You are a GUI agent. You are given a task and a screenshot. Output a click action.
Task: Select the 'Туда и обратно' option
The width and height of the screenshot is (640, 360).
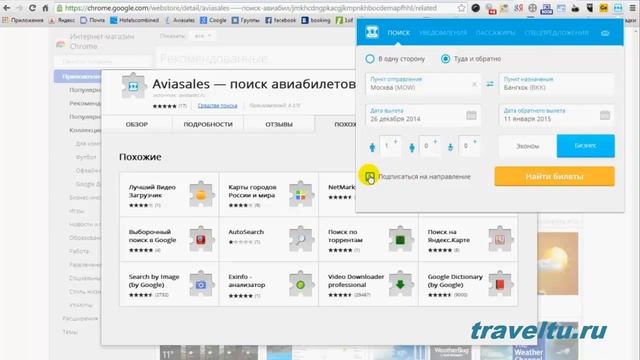(x=445, y=59)
